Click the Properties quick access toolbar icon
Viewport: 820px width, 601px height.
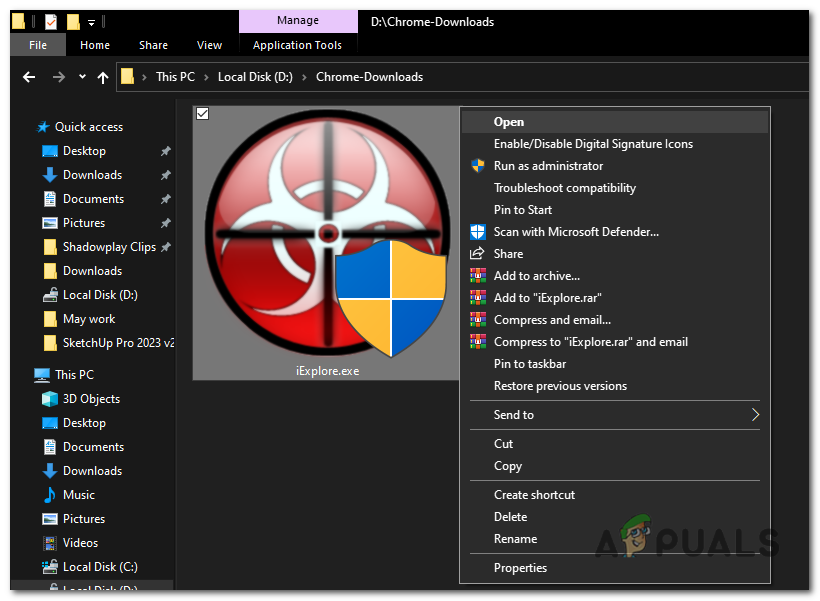pos(51,21)
